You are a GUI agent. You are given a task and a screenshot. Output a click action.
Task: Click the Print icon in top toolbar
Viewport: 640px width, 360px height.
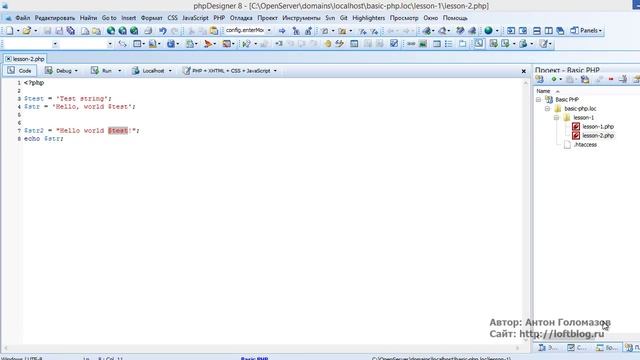point(148,31)
